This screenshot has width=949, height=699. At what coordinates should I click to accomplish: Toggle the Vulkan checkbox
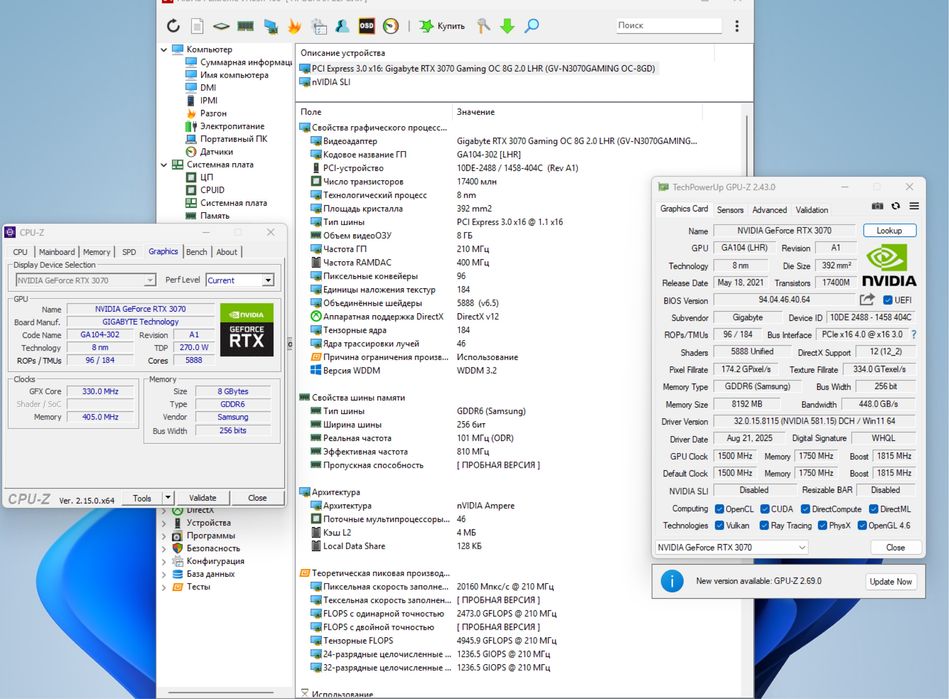coord(719,525)
